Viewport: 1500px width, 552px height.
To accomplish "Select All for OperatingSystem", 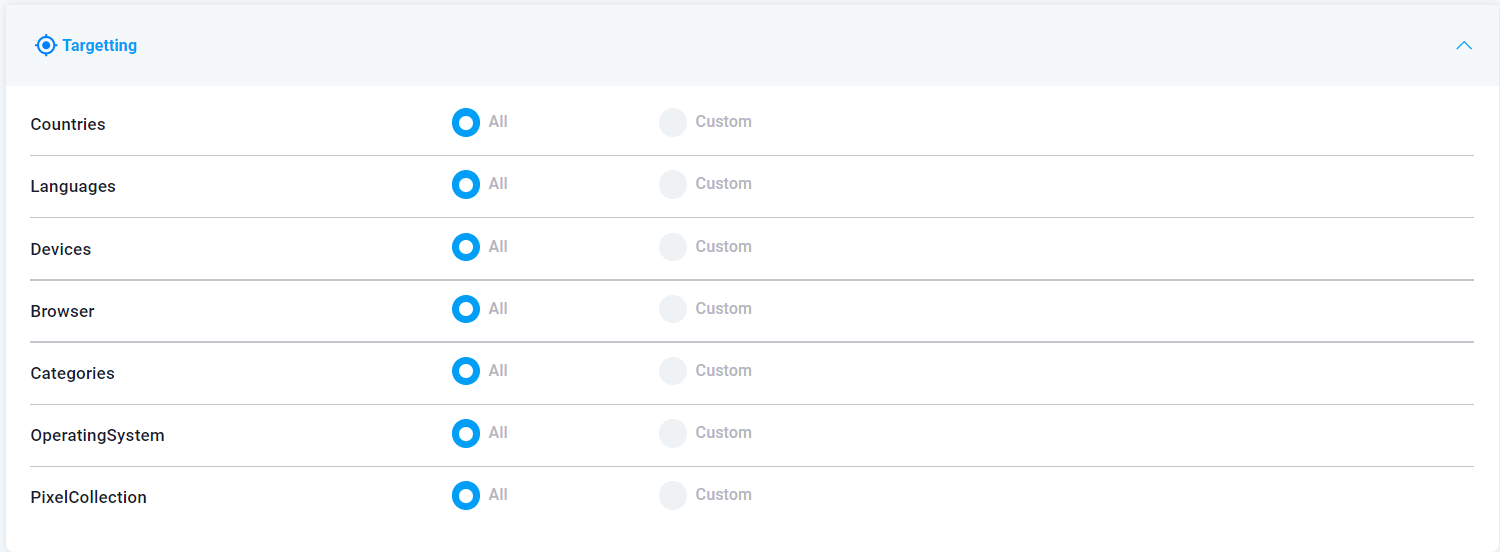I will coord(466,433).
